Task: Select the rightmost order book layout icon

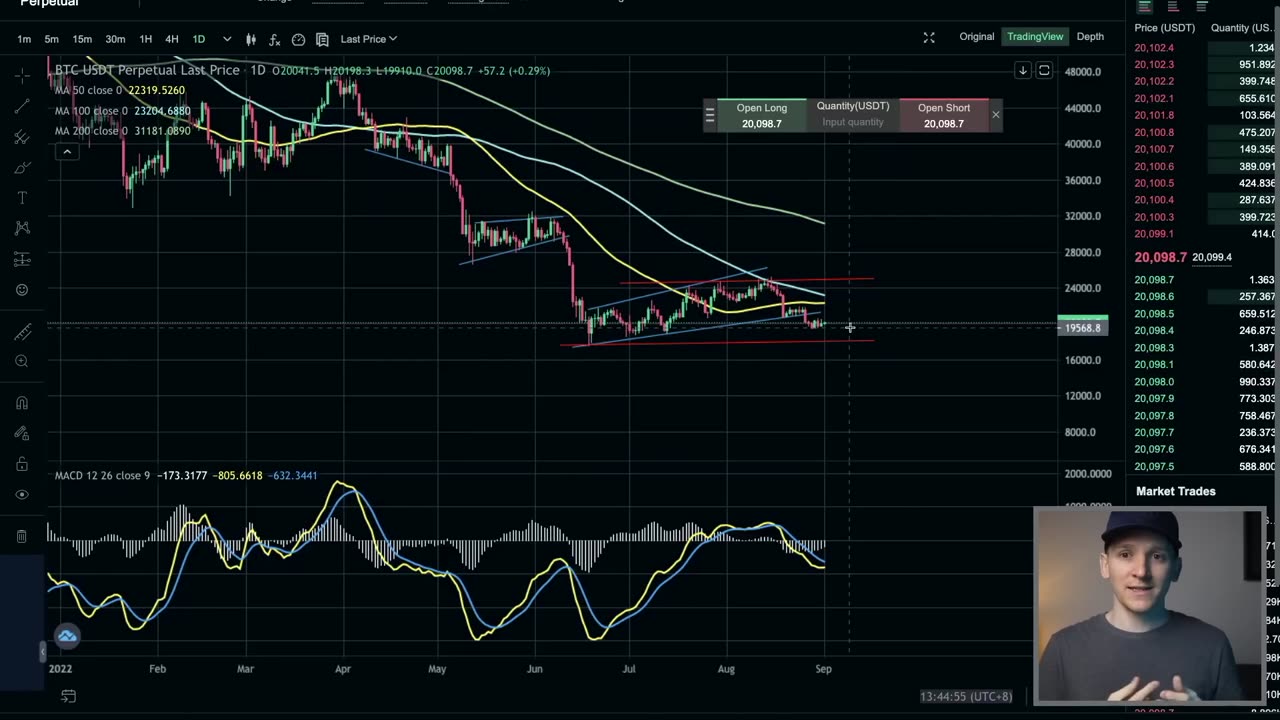Action: (x=1202, y=6)
